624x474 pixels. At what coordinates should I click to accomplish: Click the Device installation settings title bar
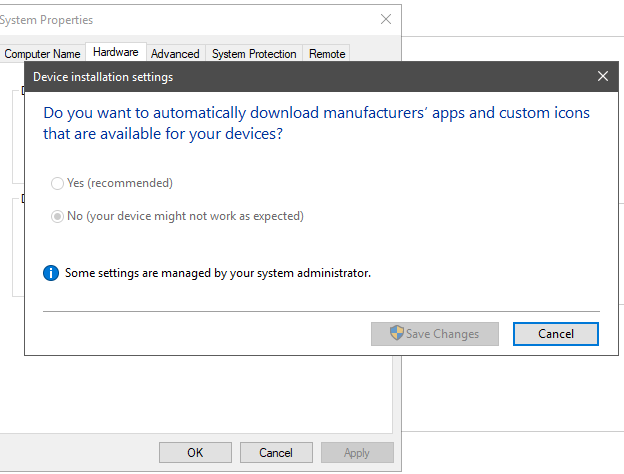coord(300,76)
